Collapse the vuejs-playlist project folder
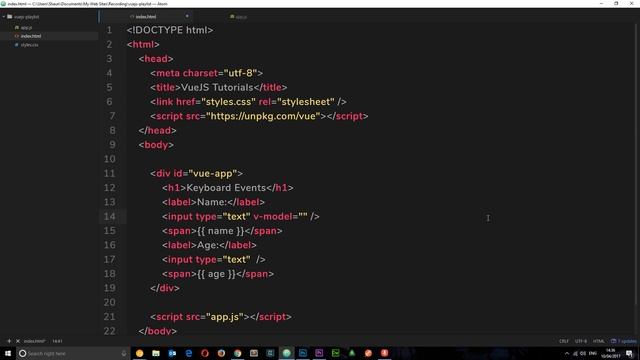 4,17
